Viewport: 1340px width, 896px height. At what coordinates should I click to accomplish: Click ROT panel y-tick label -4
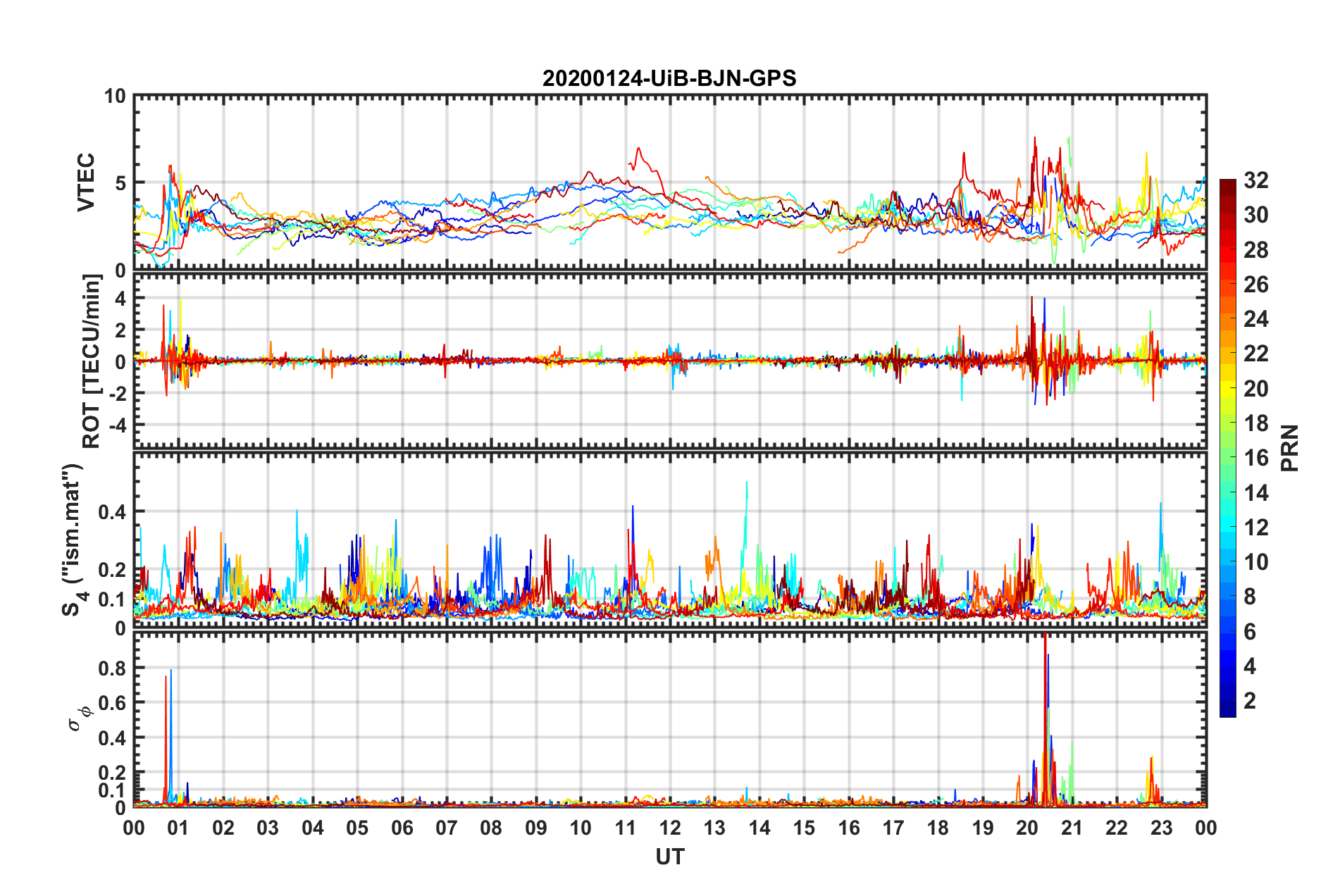(116, 425)
